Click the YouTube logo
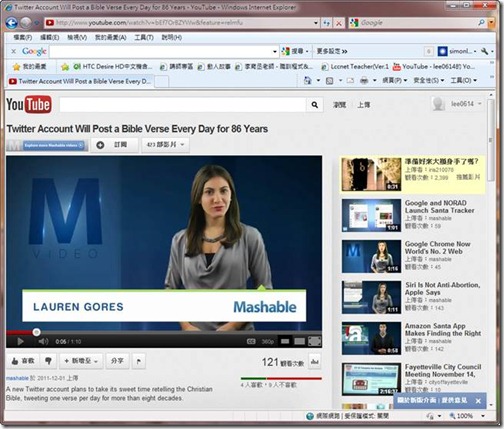Image resolution: width=504 pixels, height=429 pixels. 29,105
